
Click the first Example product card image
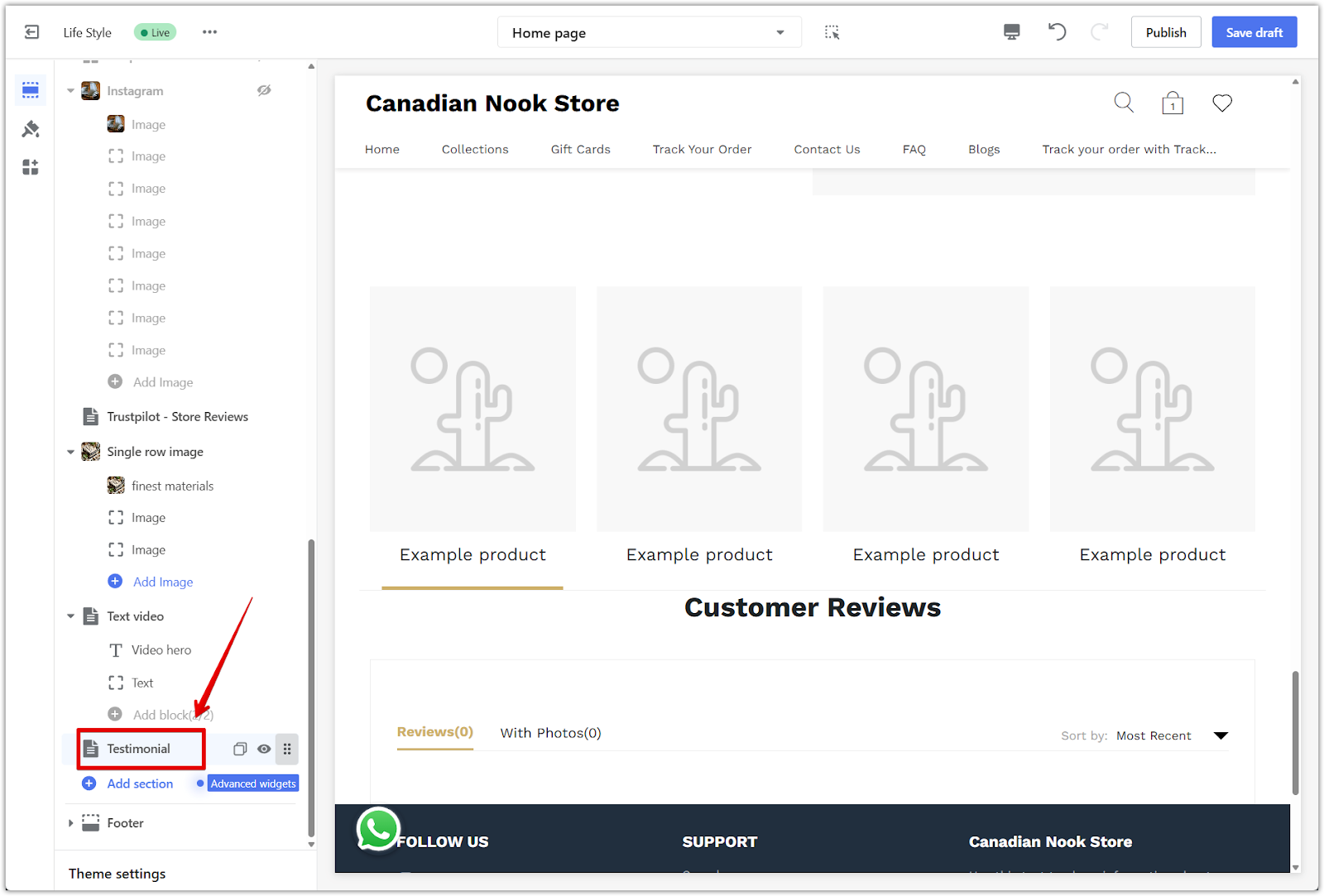(x=473, y=409)
